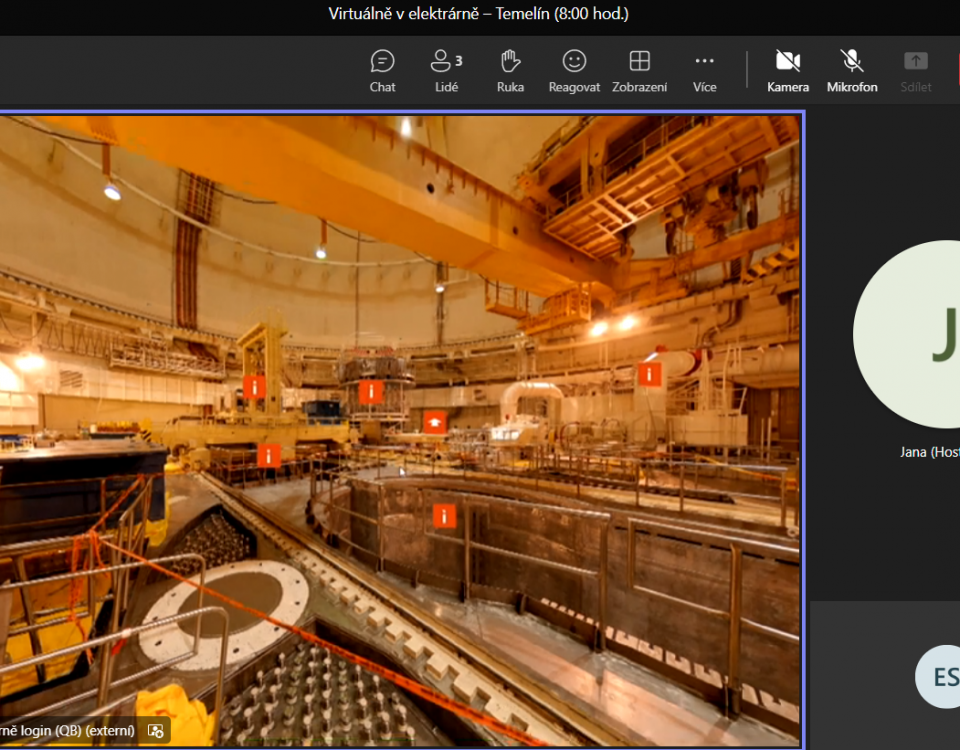Open the Chat panel

coord(382,71)
